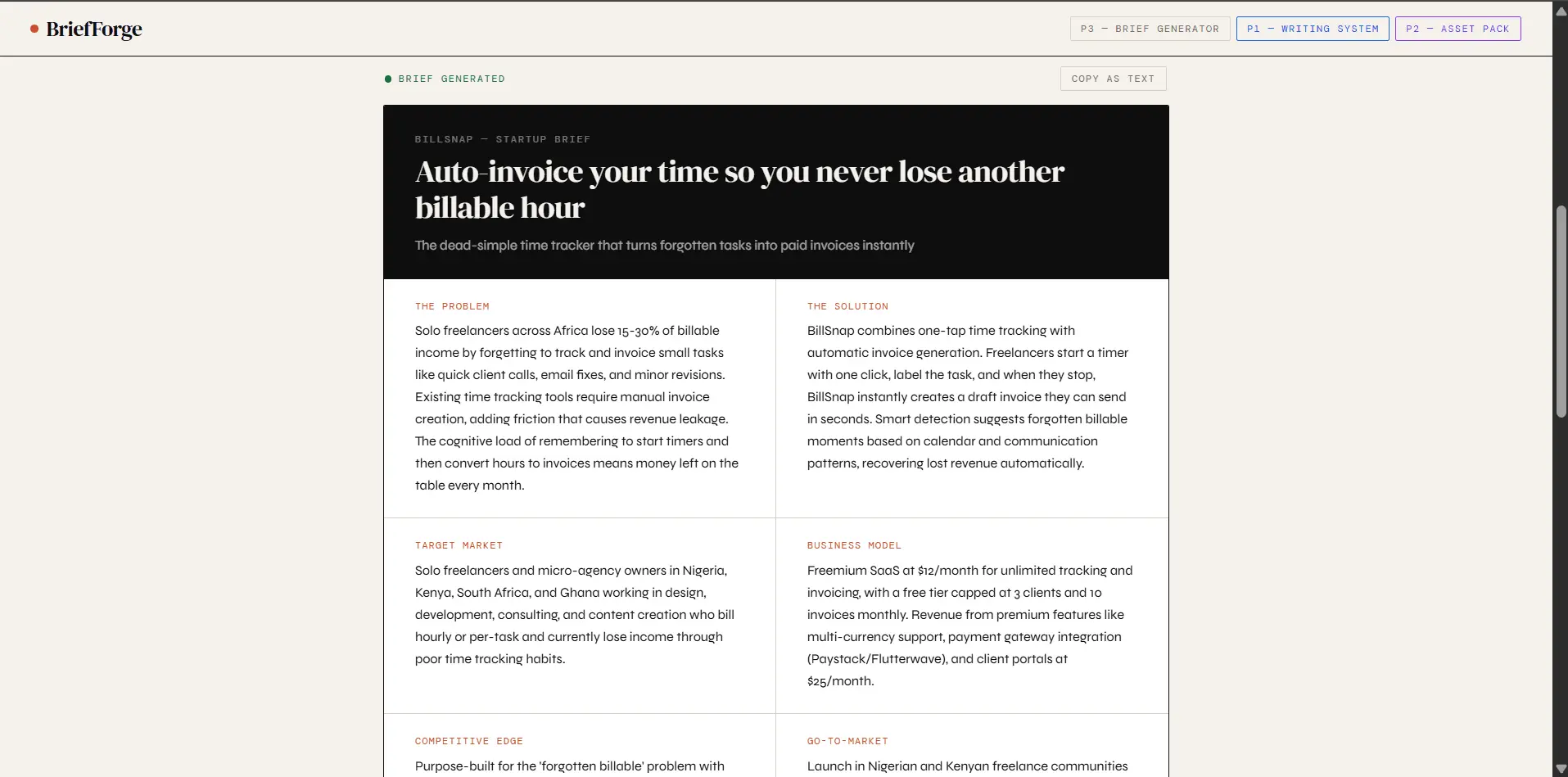Image resolution: width=1568 pixels, height=777 pixels.
Task: Click 'COMPETITIVE EDGE' section heading
Action: [469, 741]
